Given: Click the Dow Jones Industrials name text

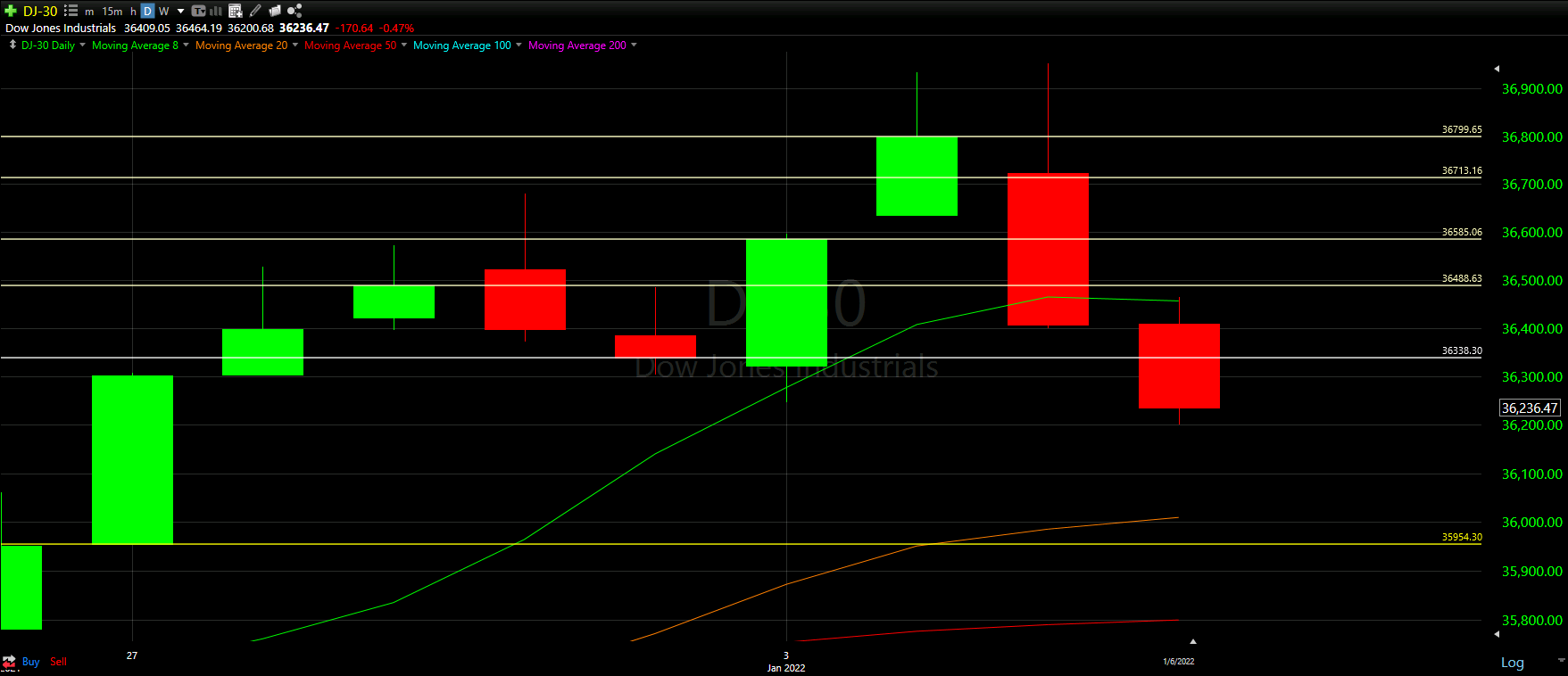Looking at the screenshot, I should [x=61, y=29].
